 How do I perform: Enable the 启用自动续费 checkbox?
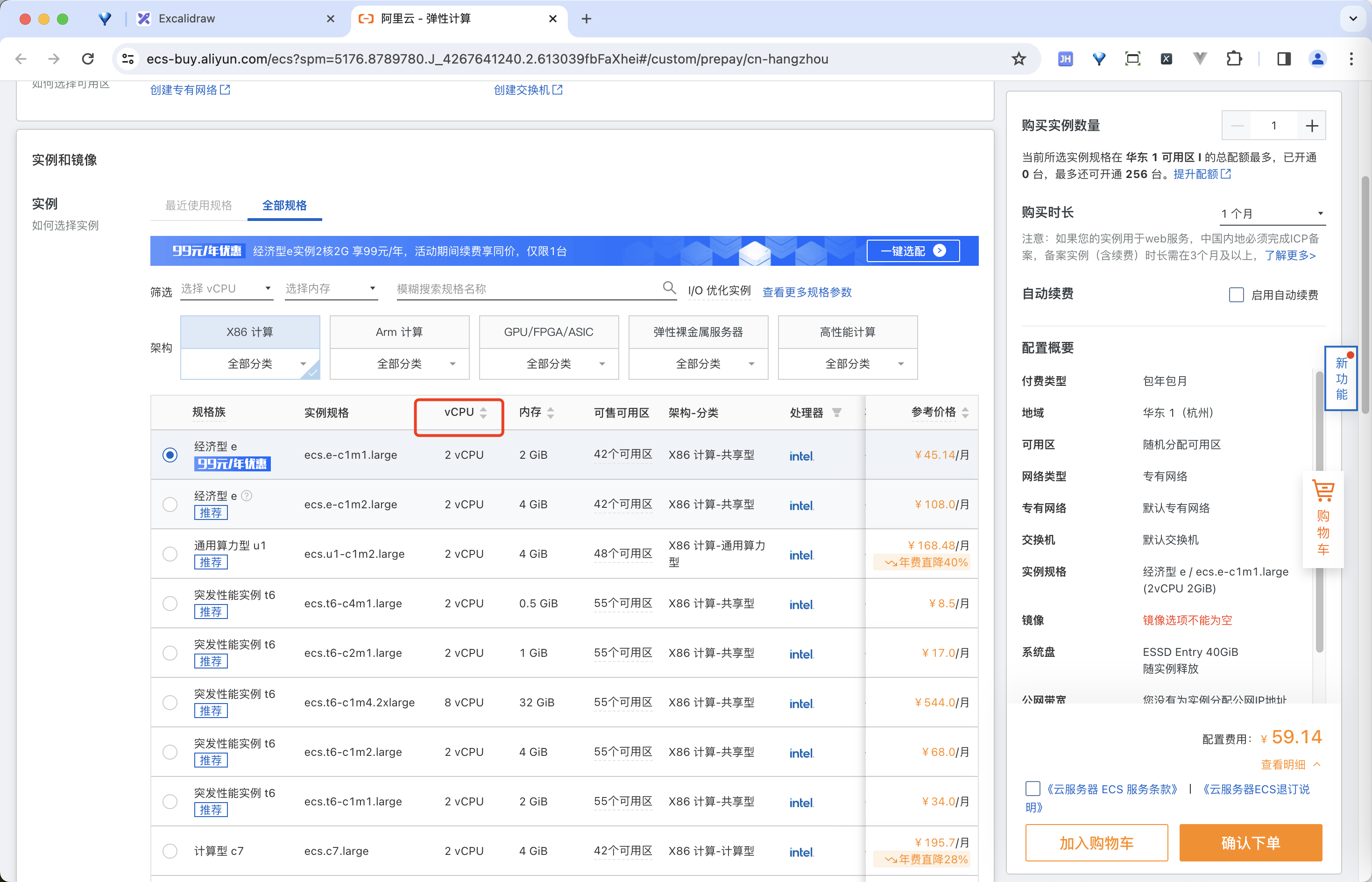[1237, 294]
